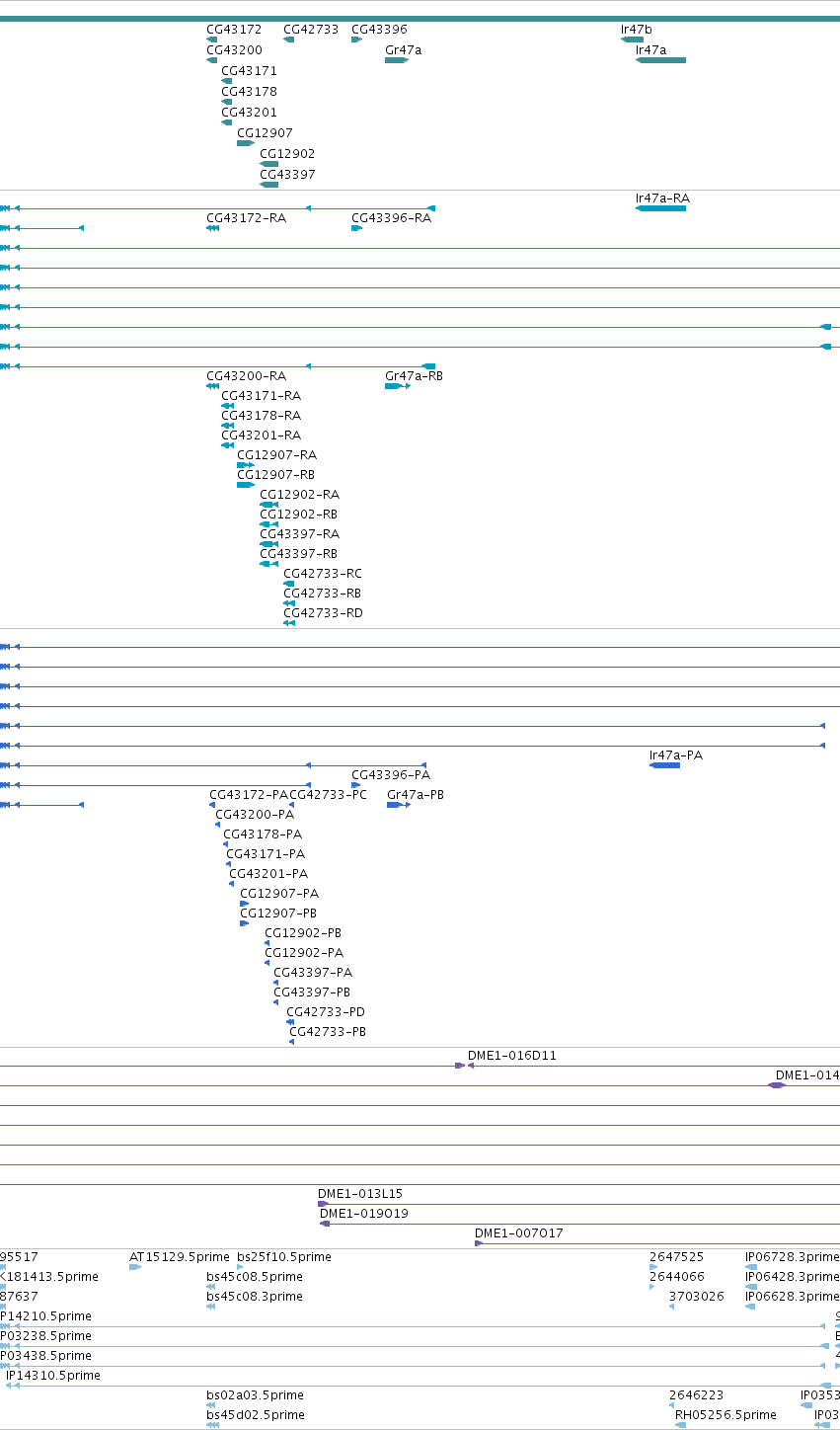Select the CG12907 gene label

(x=265, y=133)
